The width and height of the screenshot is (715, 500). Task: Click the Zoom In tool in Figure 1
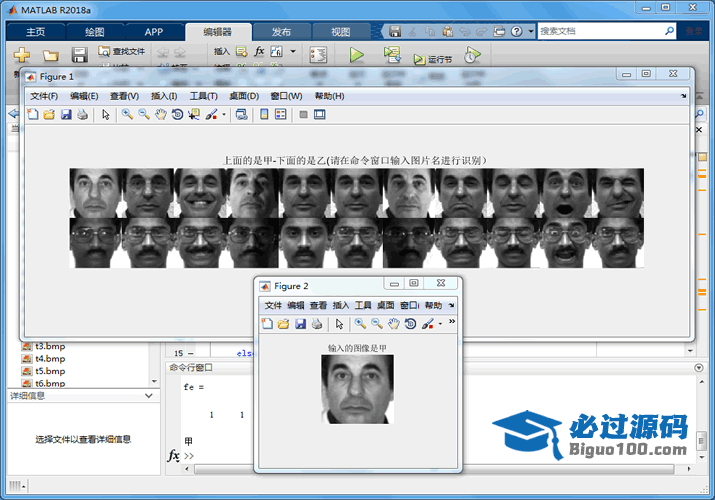pos(127,115)
